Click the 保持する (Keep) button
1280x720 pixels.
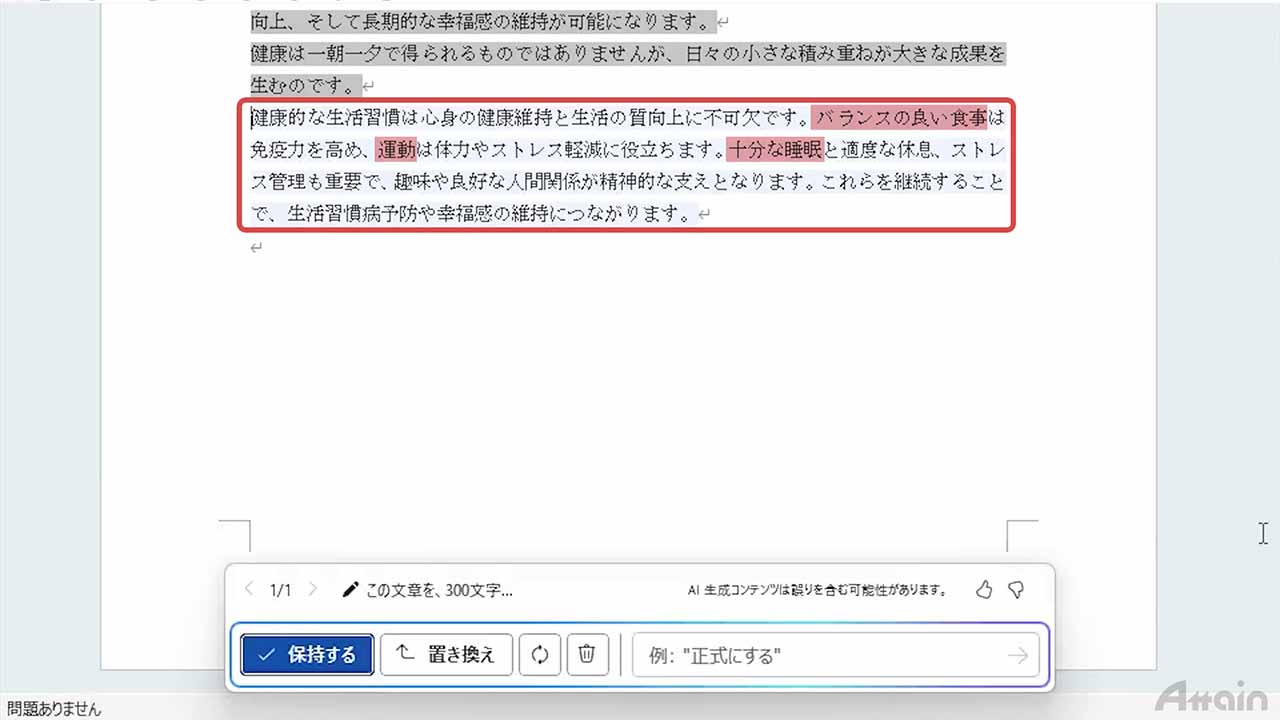307,655
